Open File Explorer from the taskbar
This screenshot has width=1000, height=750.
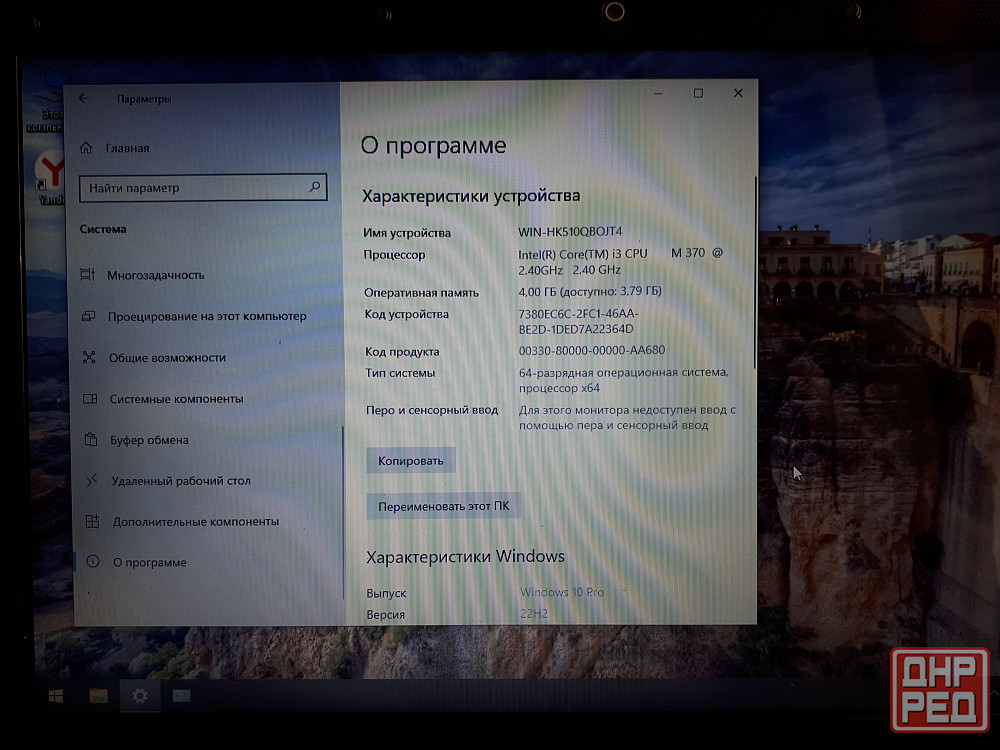(x=98, y=696)
